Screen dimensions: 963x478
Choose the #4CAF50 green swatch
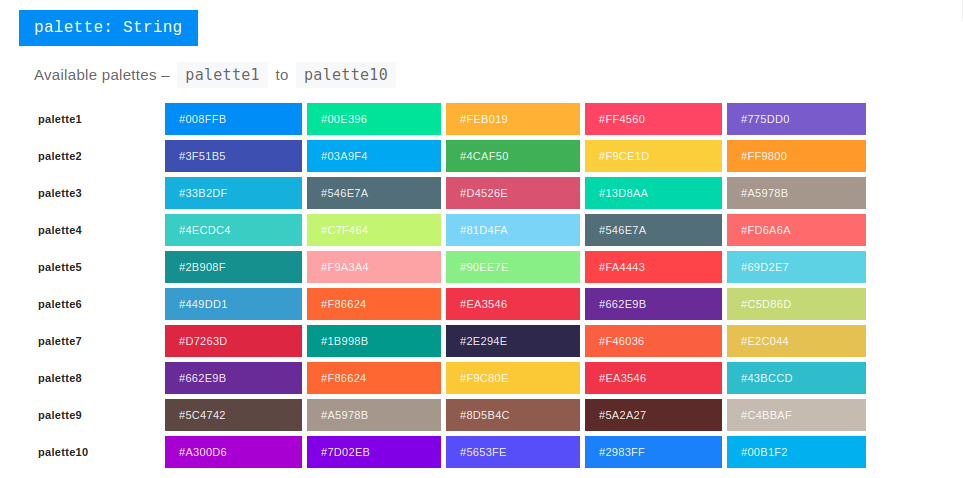[512, 156]
